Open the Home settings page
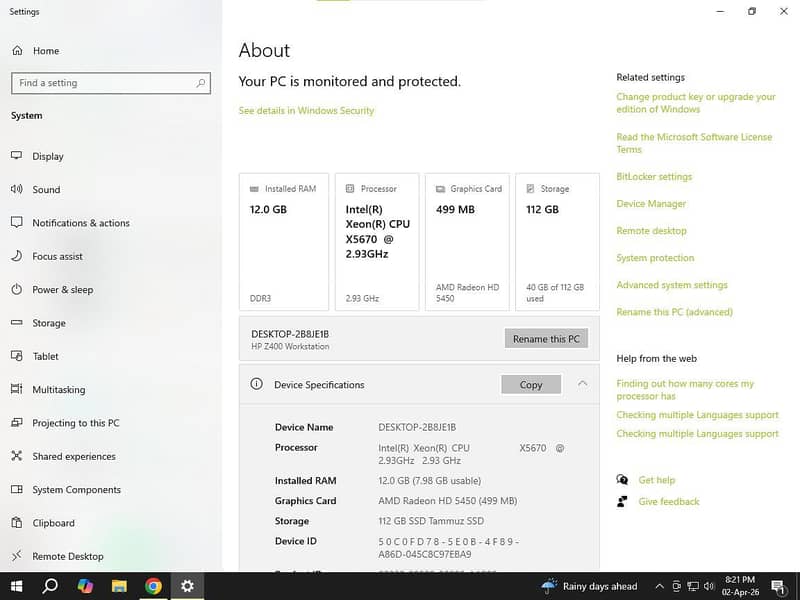800x600 pixels. (46, 51)
